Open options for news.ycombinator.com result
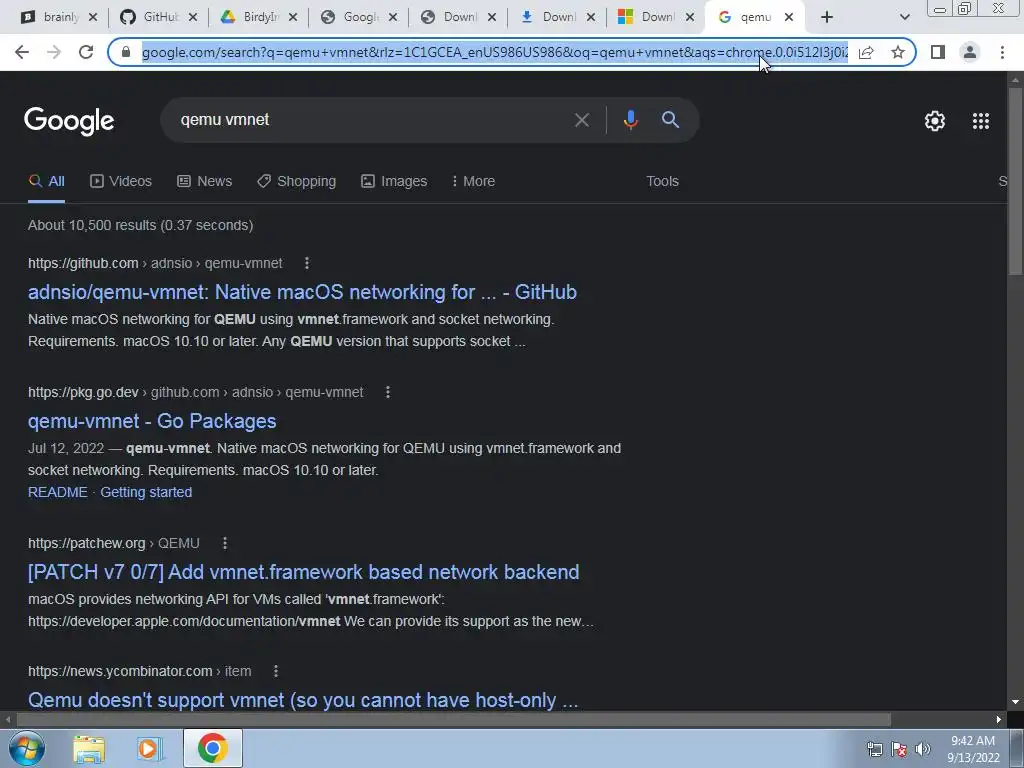The height and width of the screenshot is (768, 1024). (x=276, y=671)
